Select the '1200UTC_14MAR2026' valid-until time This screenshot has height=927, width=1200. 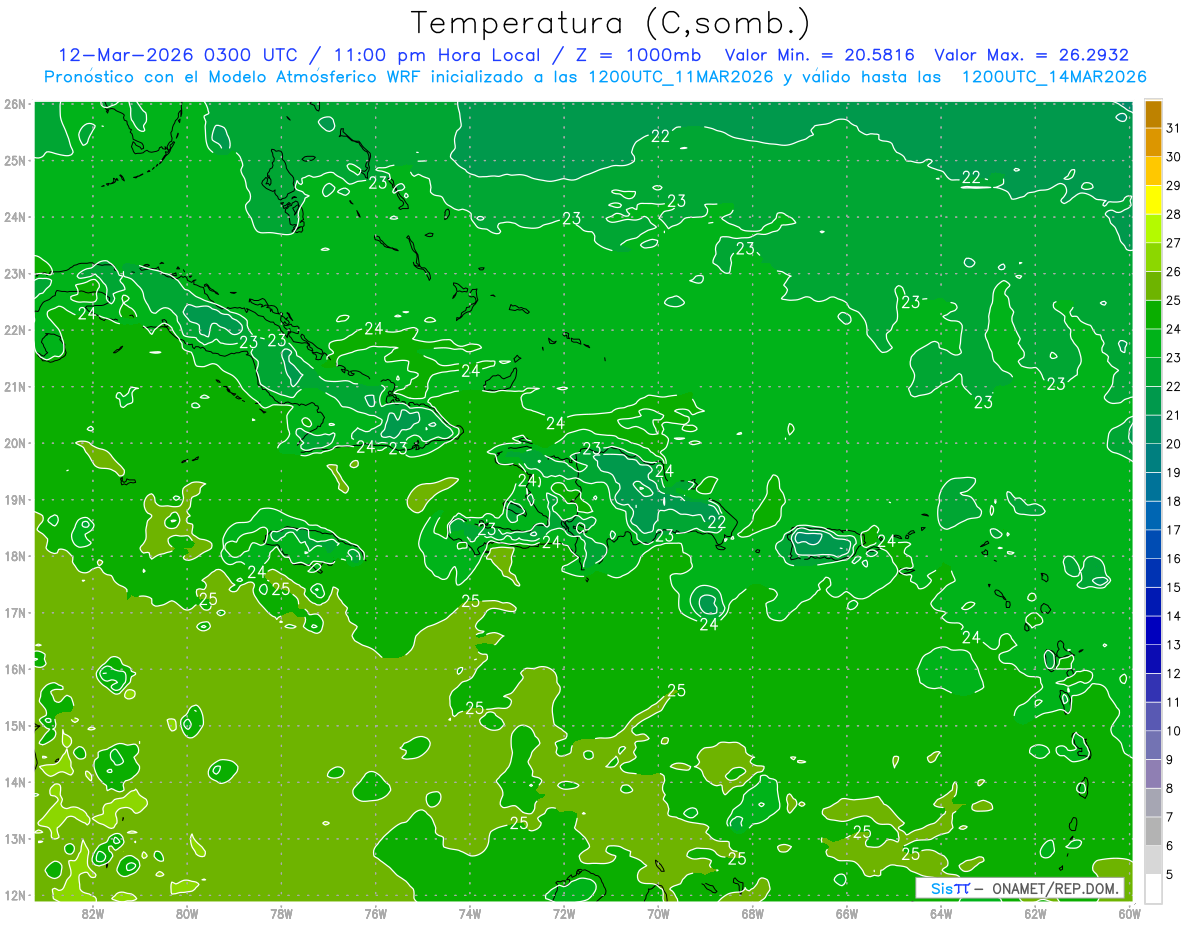point(1054,77)
